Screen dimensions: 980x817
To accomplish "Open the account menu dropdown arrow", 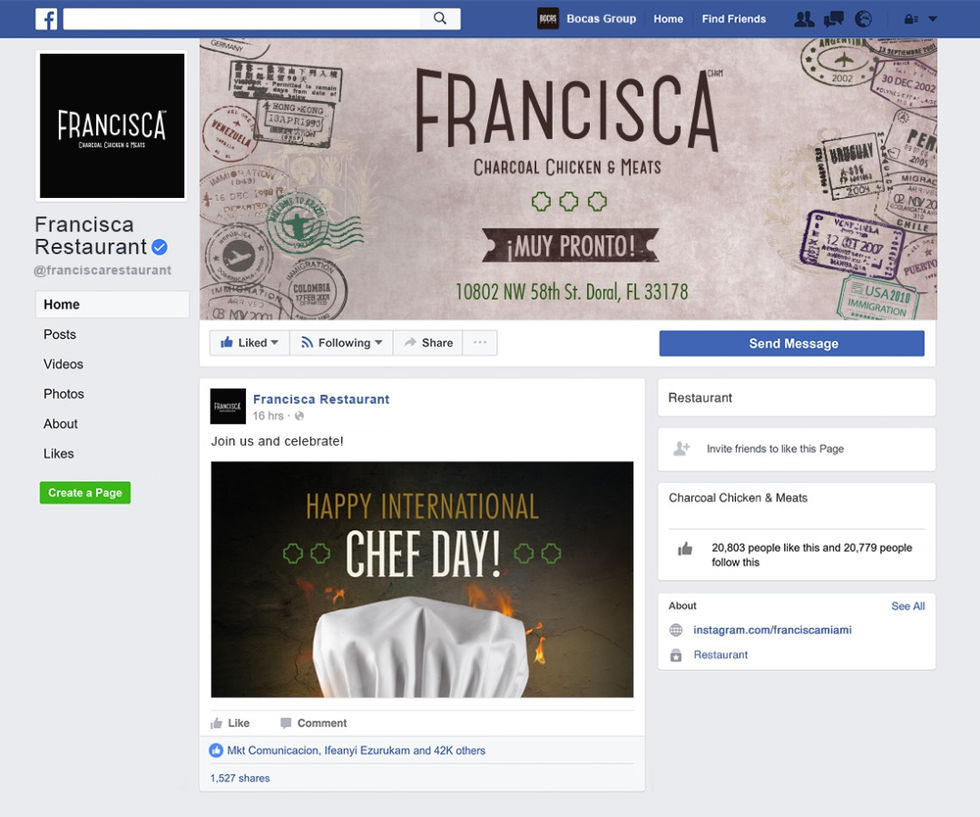I will coord(932,19).
